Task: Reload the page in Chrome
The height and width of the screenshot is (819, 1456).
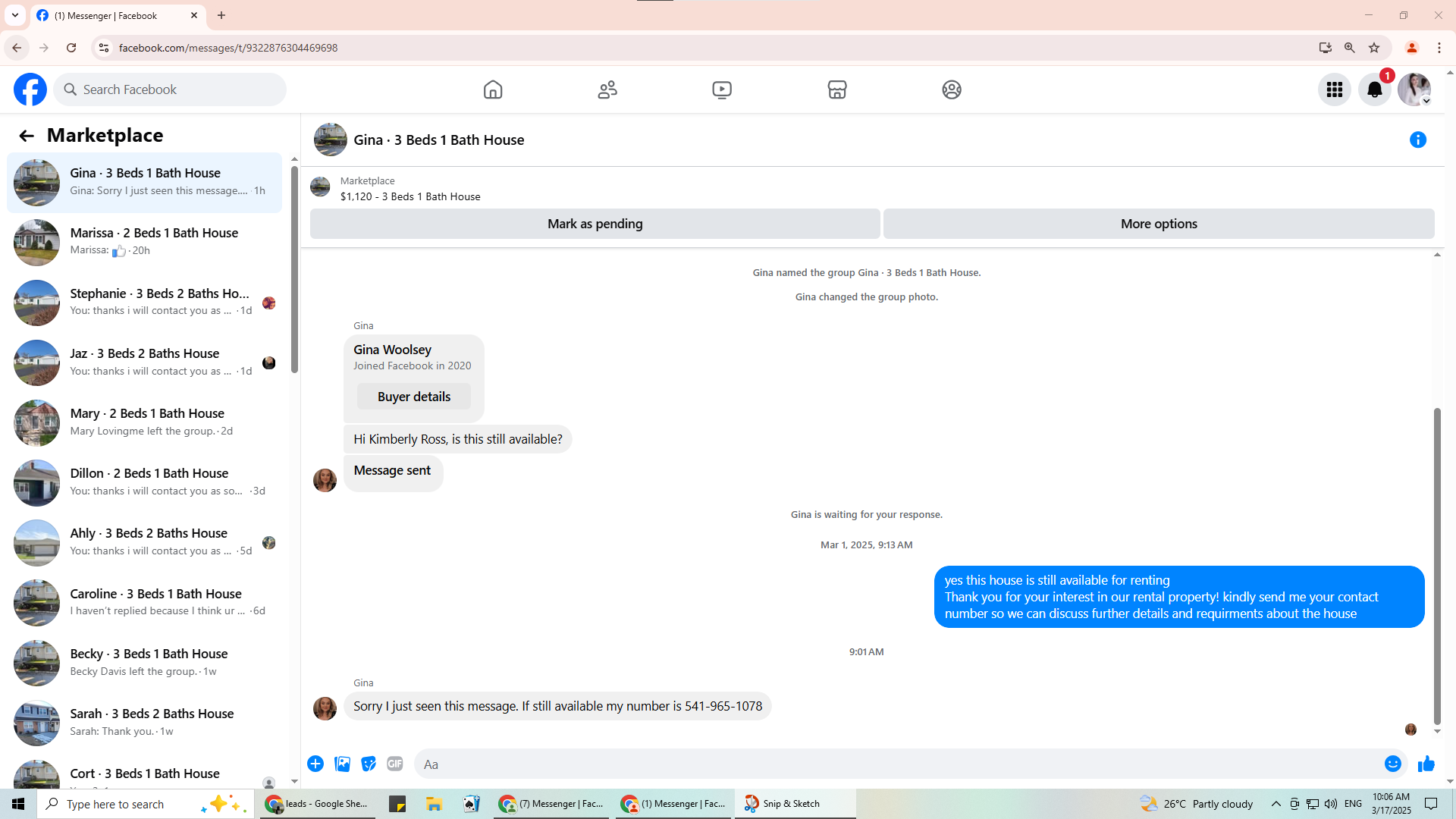Action: pos(71,48)
